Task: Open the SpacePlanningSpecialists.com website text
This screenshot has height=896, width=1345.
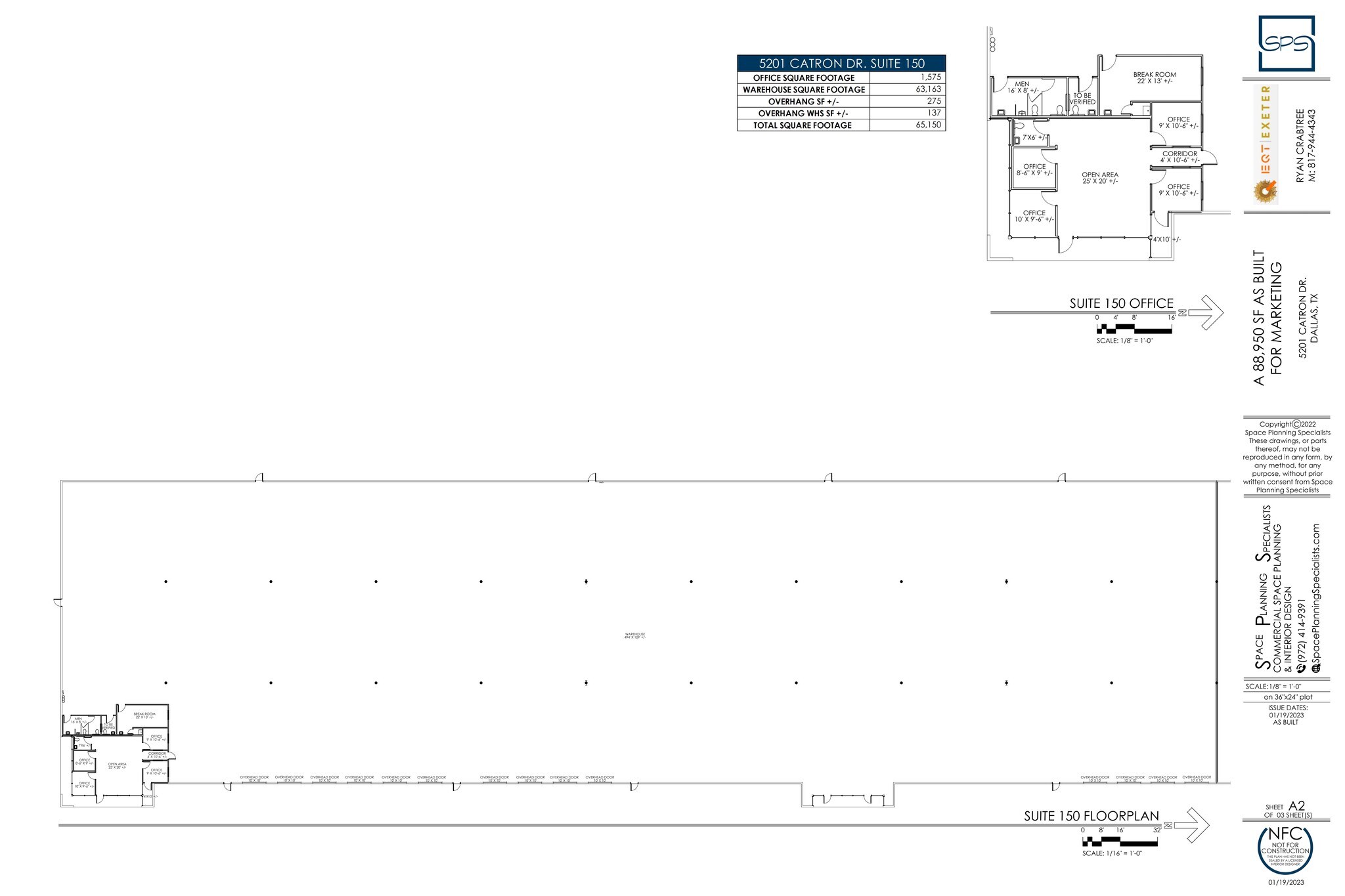Action: pyautogui.click(x=1315, y=594)
